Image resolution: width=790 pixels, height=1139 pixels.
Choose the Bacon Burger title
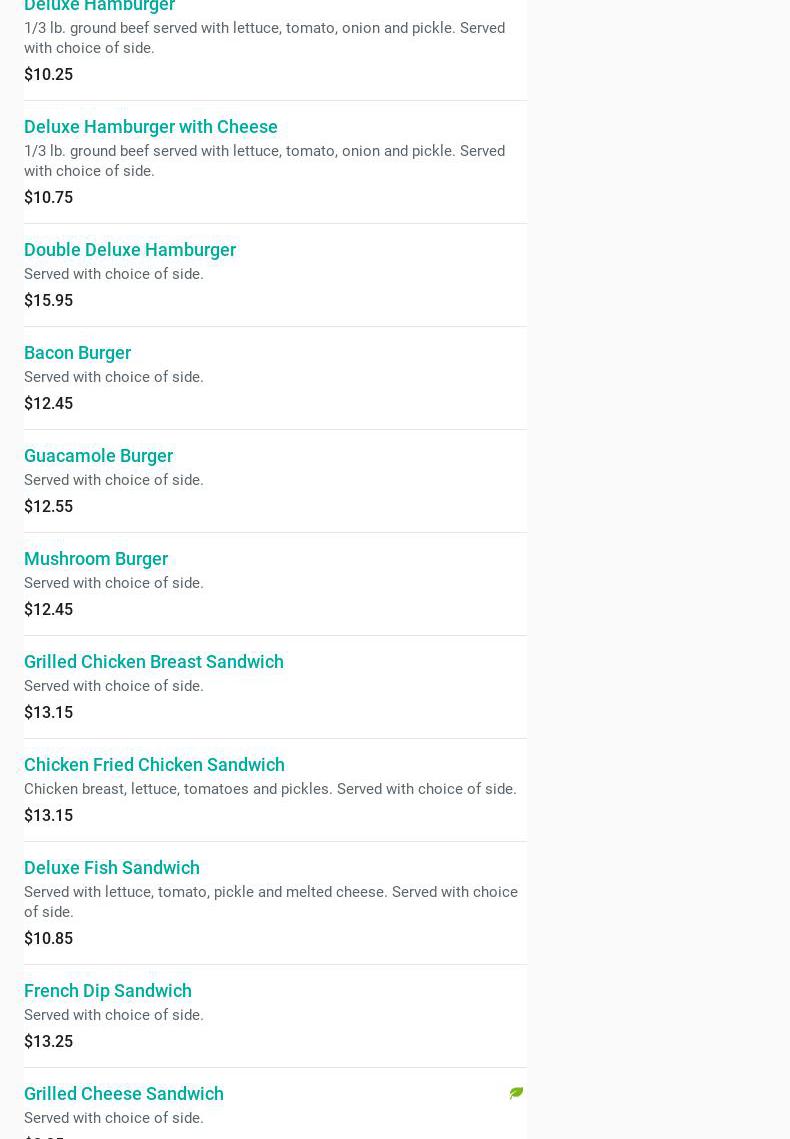77,353
